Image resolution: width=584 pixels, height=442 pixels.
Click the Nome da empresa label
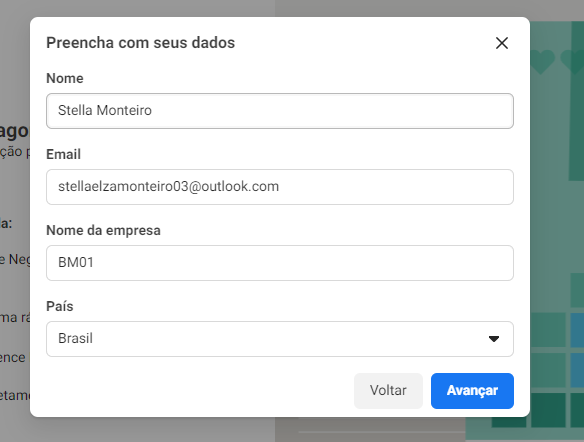coord(103,230)
